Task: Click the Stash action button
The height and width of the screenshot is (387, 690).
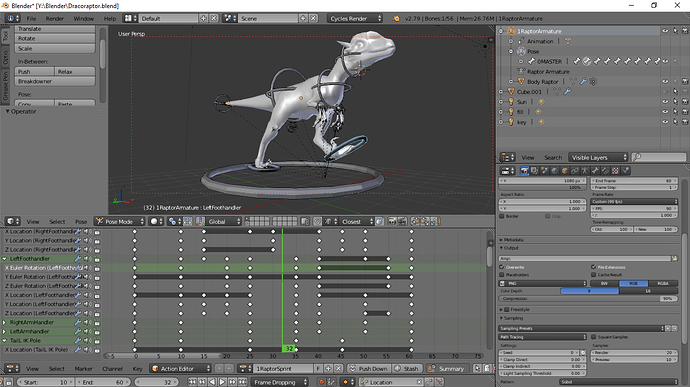Action: point(406,369)
